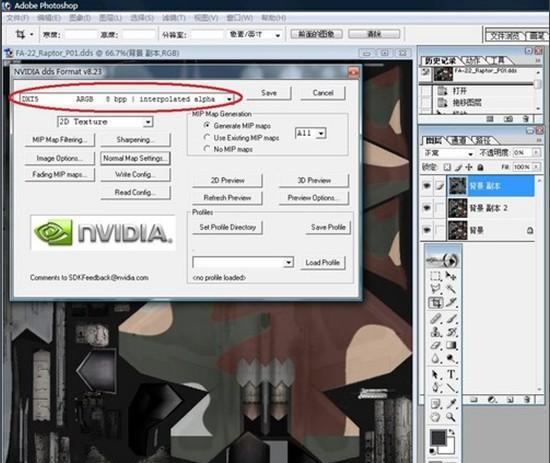Screen dimensions: 550x463
Task: Select the Move tool in toolbox
Action: [x=451, y=276]
